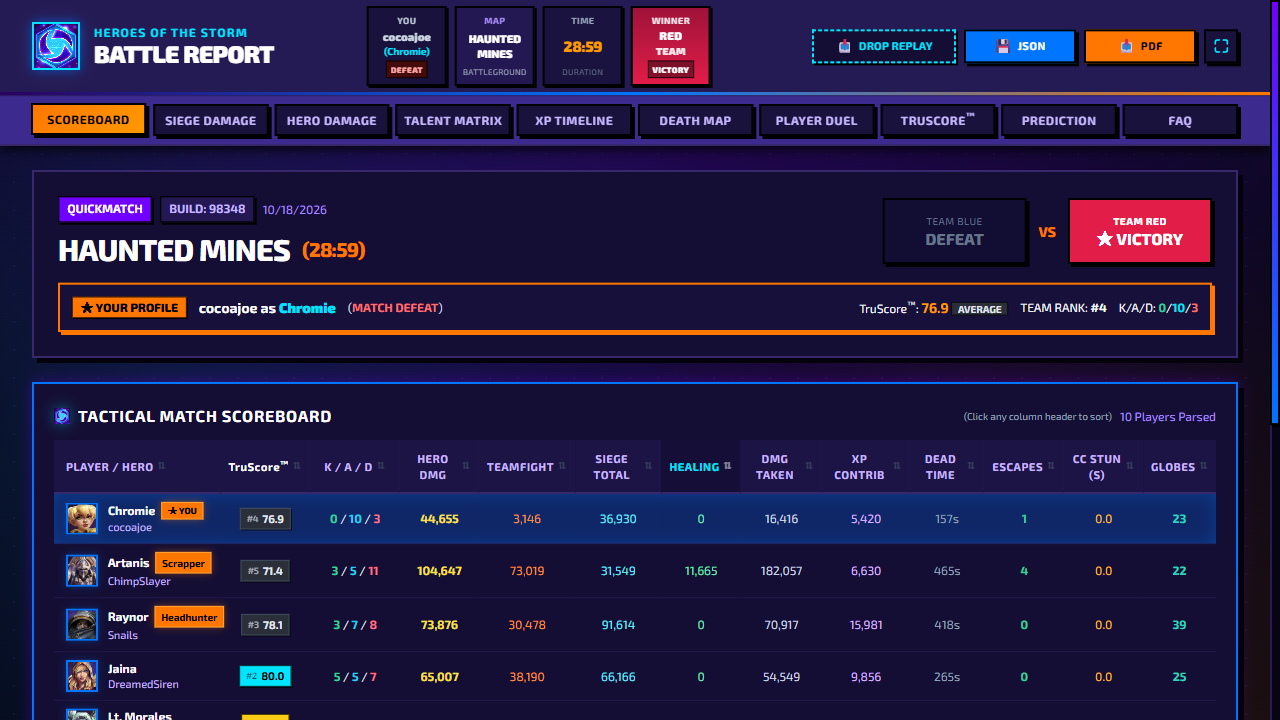Screen dimensions: 1280x720
Task: Sort table by Healing column
Action: 700,467
